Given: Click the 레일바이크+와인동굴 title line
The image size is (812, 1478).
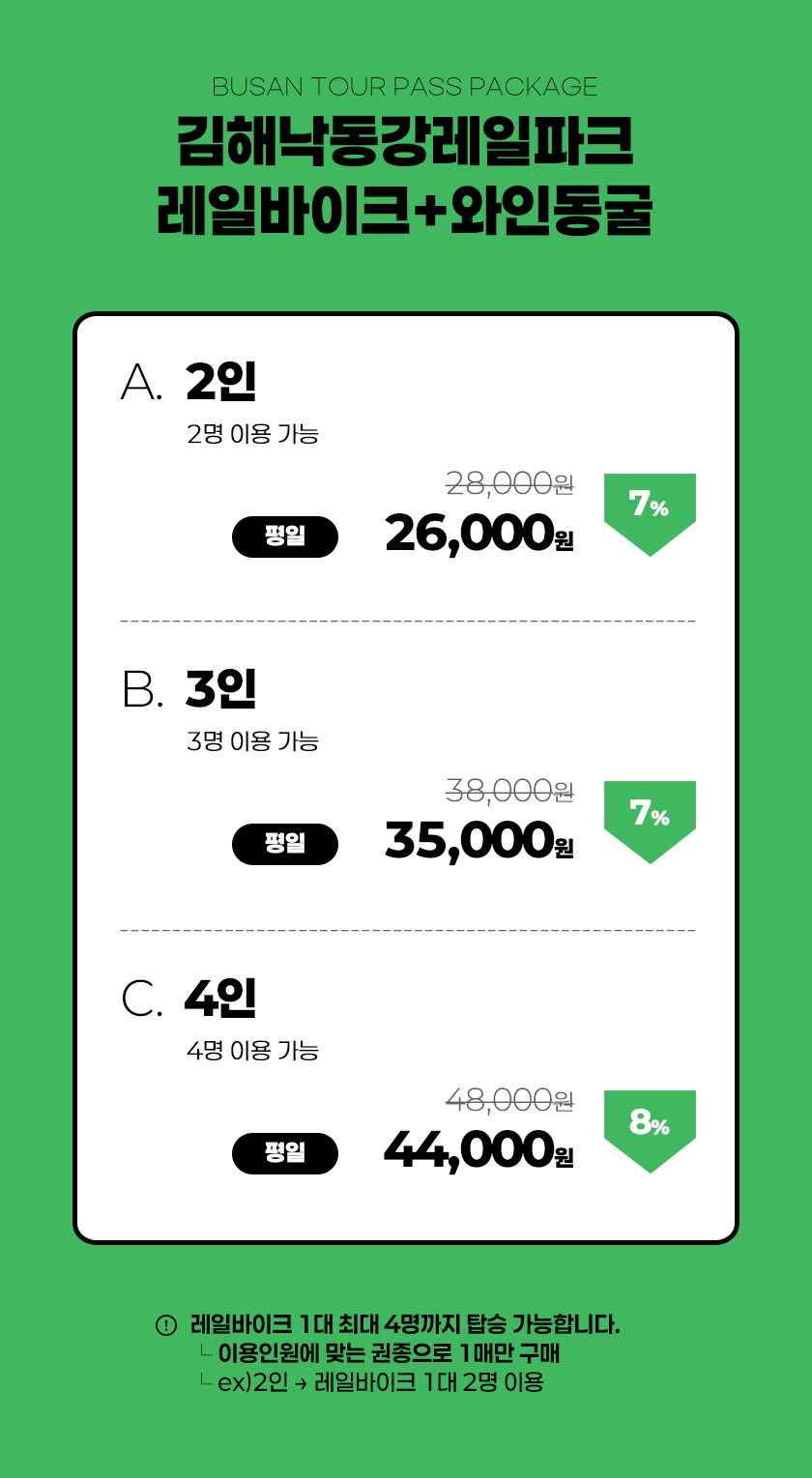Looking at the screenshot, I should tap(405, 212).
